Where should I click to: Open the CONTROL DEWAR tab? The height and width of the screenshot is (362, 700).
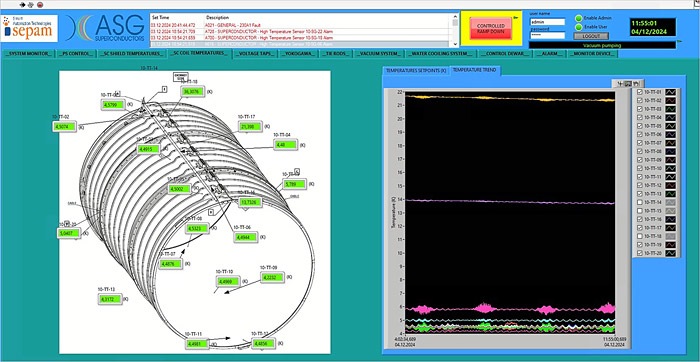[506, 54]
